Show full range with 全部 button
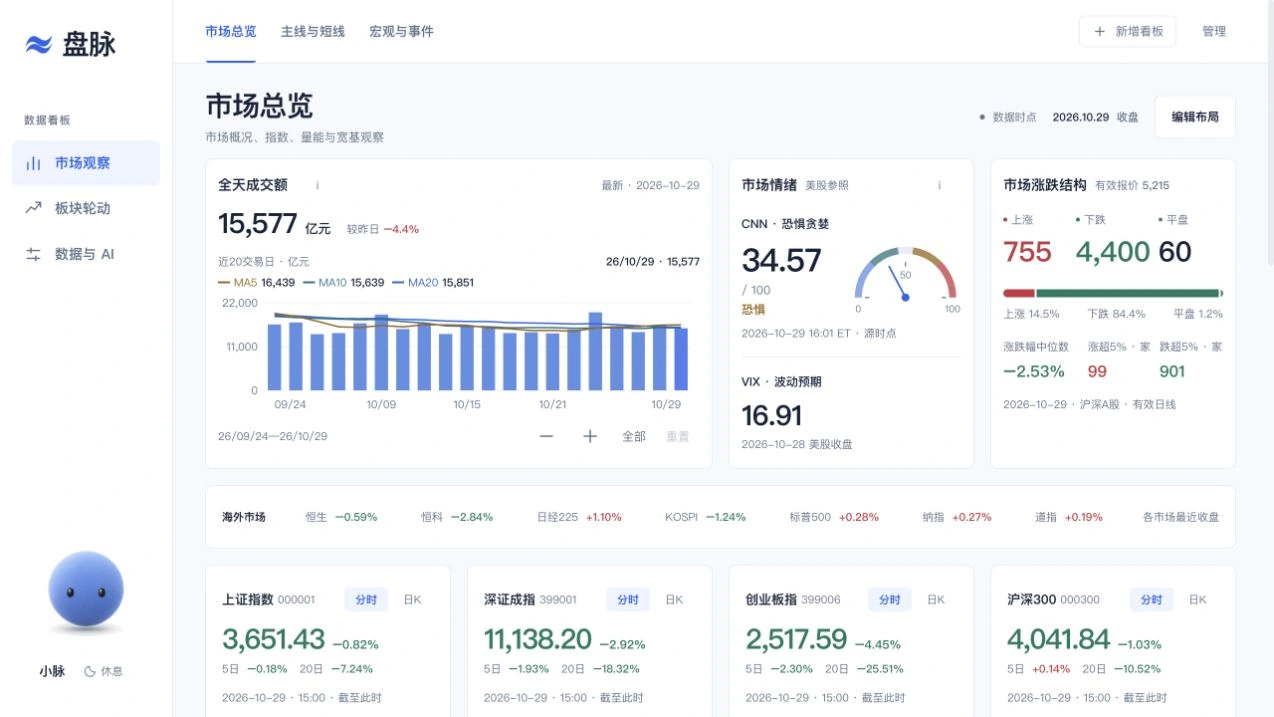 tap(634, 436)
